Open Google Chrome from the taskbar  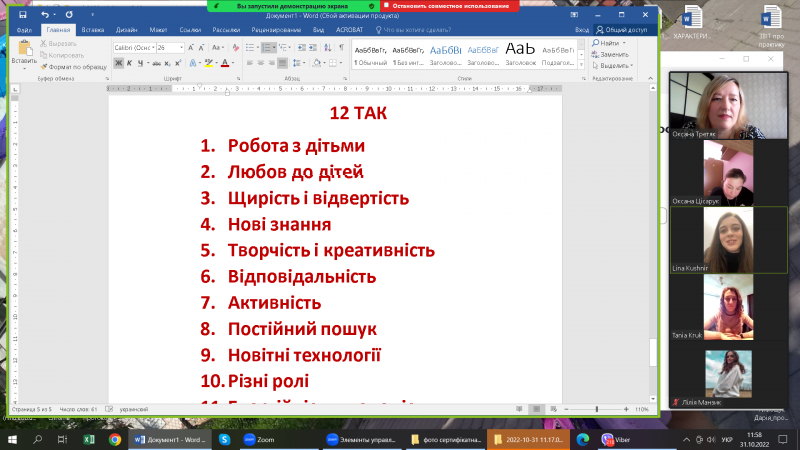point(114,439)
